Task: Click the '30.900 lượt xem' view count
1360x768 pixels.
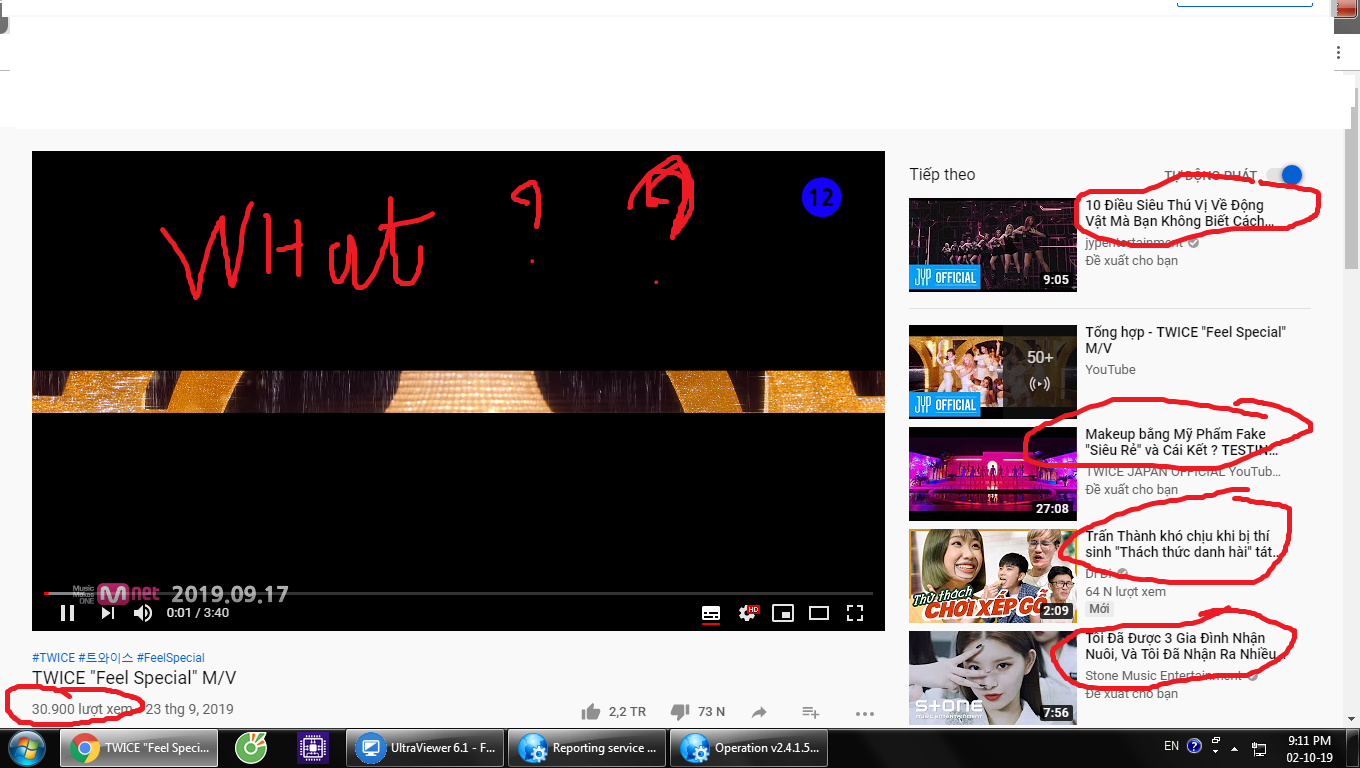Action: (x=82, y=709)
